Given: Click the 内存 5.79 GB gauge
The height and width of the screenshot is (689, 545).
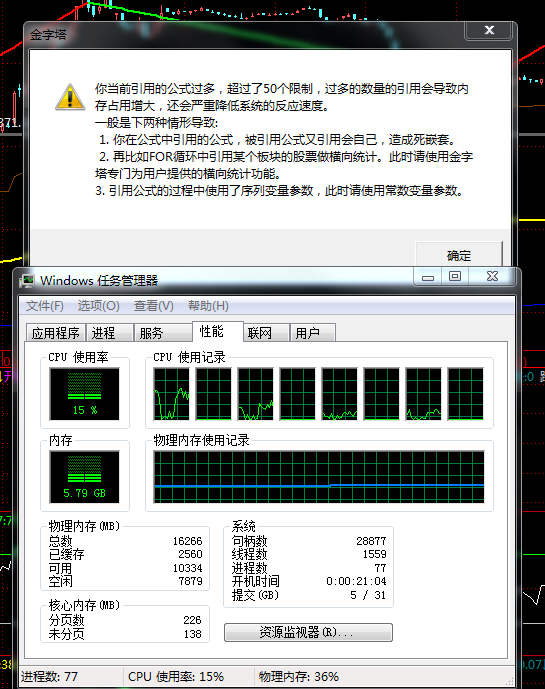Looking at the screenshot, I should pos(84,477).
